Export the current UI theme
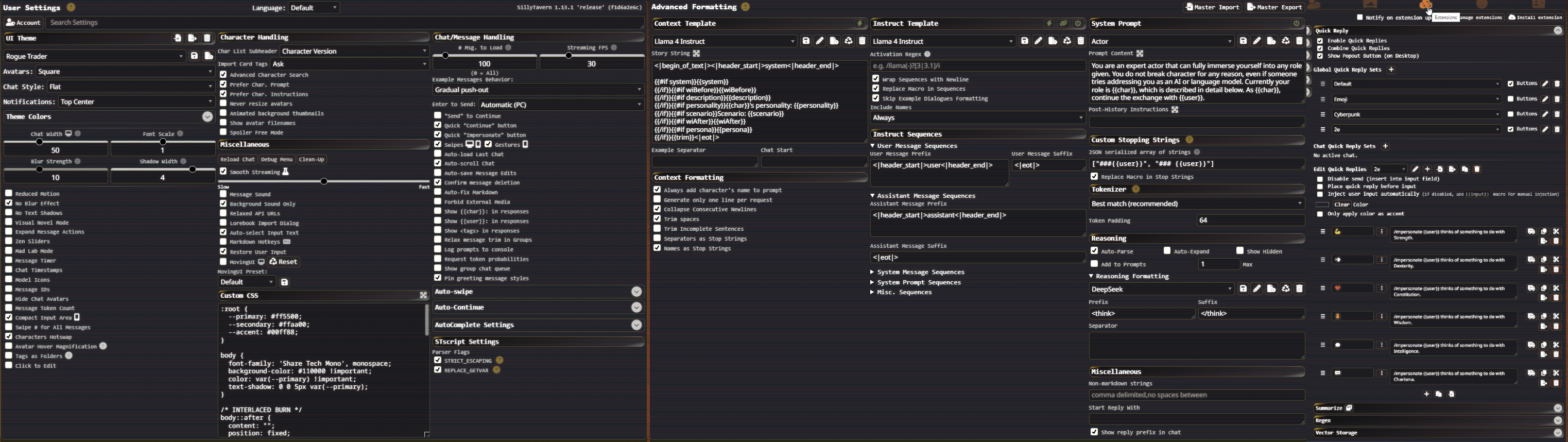The height and width of the screenshot is (442, 1568). (x=193, y=38)
